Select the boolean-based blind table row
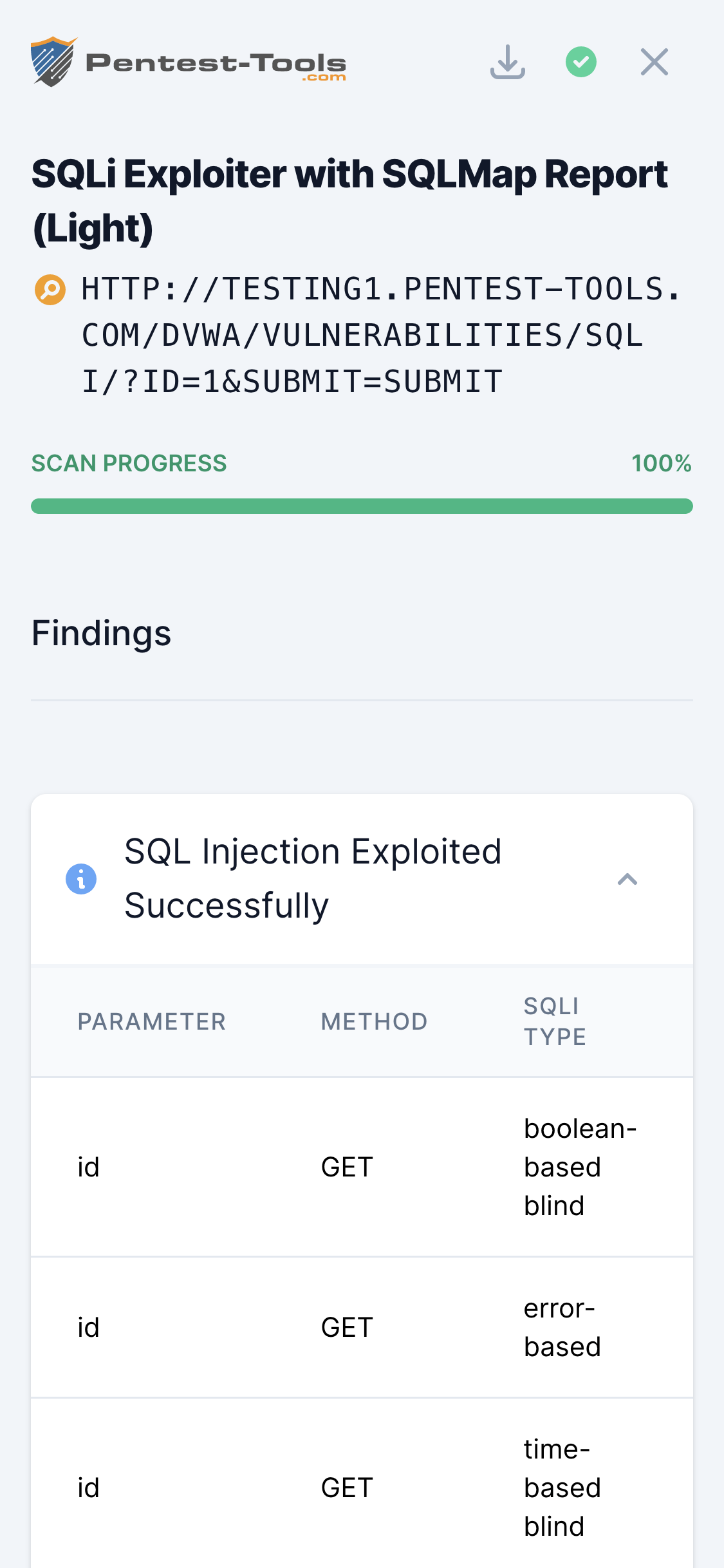 pos(362,1167)
